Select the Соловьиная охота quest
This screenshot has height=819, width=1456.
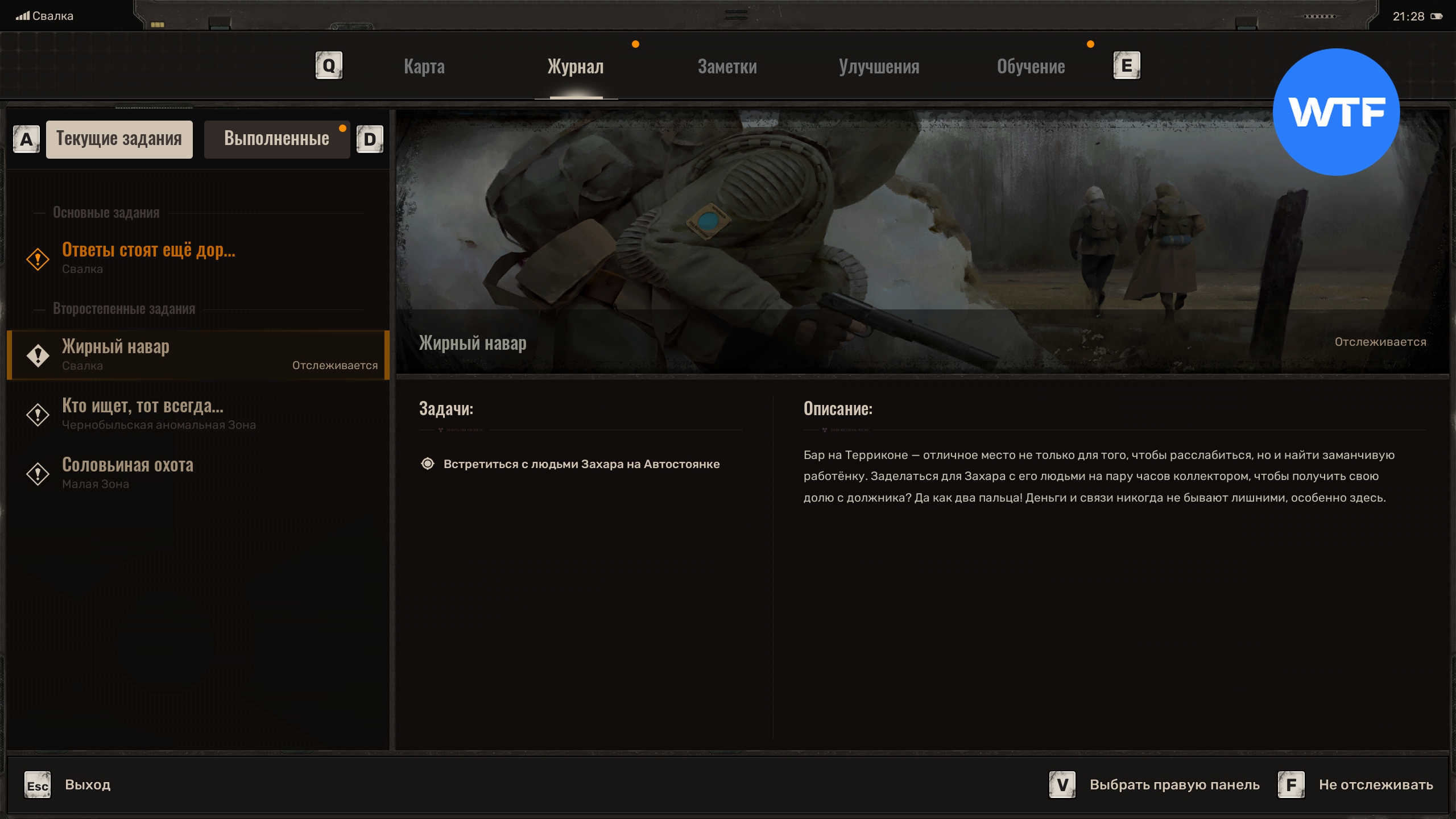tap(127, 472)
